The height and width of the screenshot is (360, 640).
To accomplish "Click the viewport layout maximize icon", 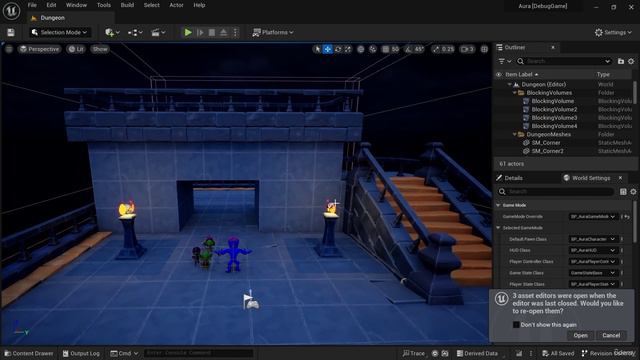I will point(484,49).
